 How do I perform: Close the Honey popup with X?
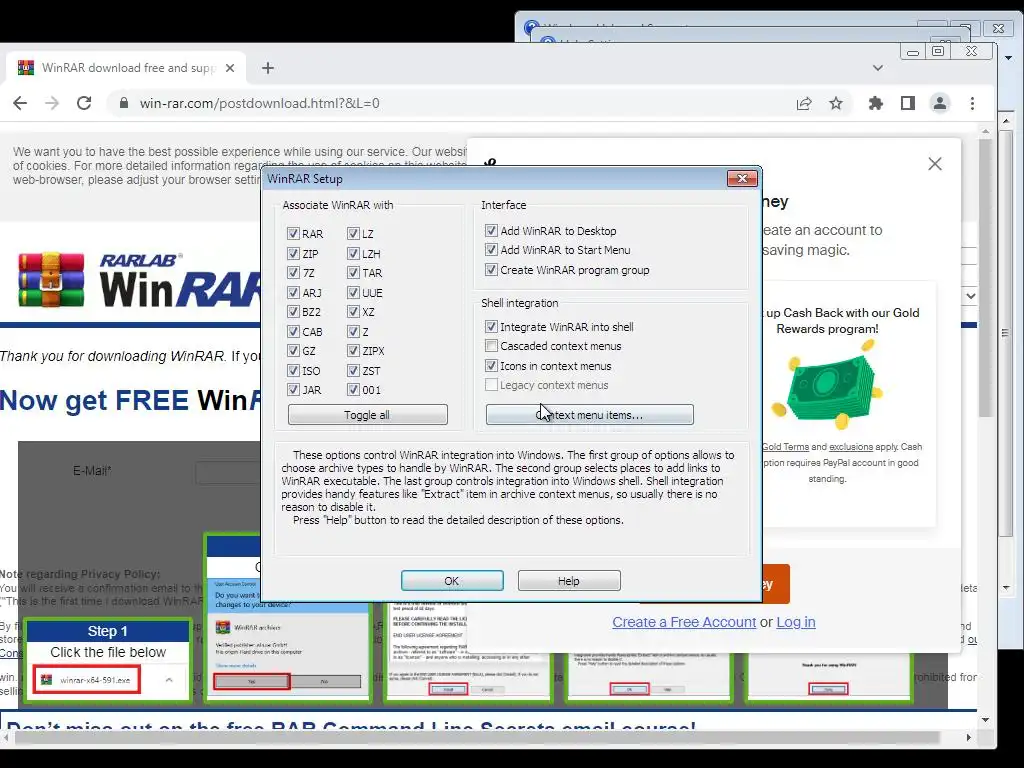click(935, 164)
